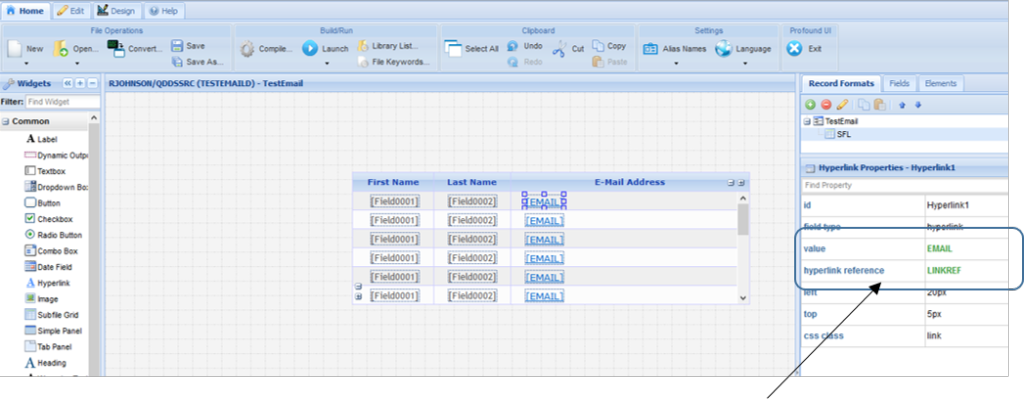1024x399 pixels.
Task: Click the Find Widget filter field
Action: (63, 102)
